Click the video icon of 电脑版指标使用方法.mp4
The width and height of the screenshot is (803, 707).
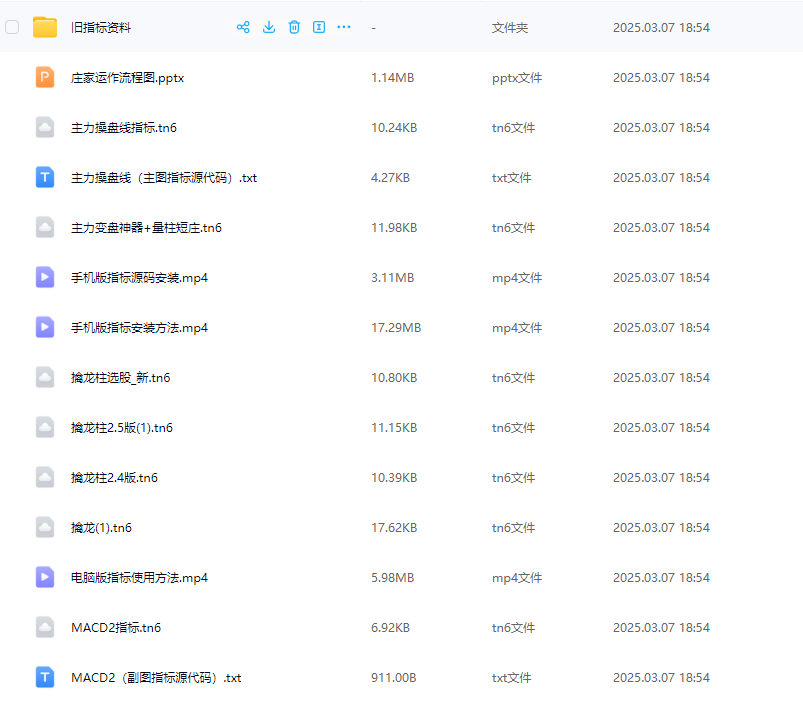point(44,577)
